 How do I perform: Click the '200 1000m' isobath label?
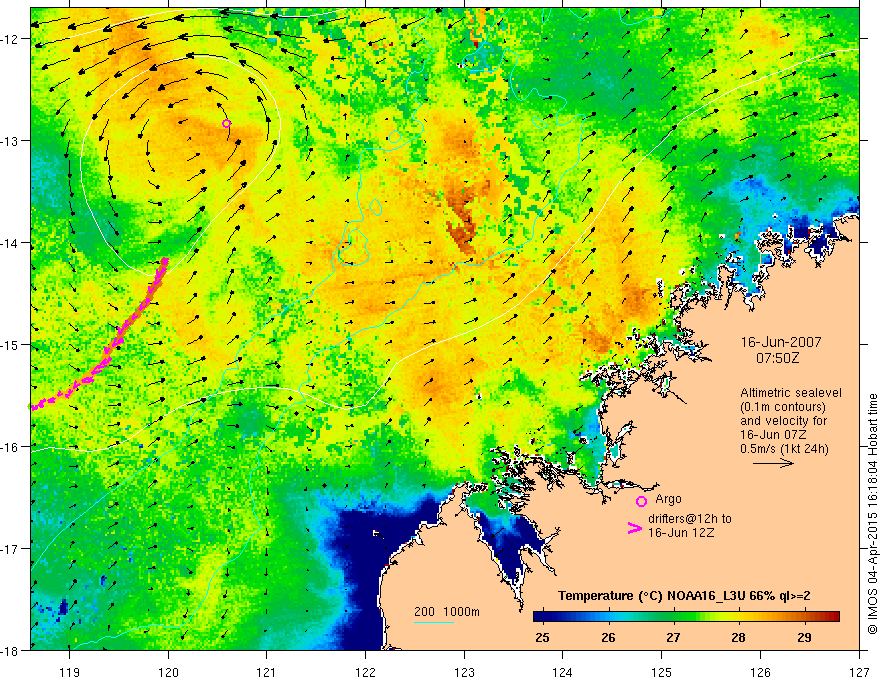coord(447,612)
